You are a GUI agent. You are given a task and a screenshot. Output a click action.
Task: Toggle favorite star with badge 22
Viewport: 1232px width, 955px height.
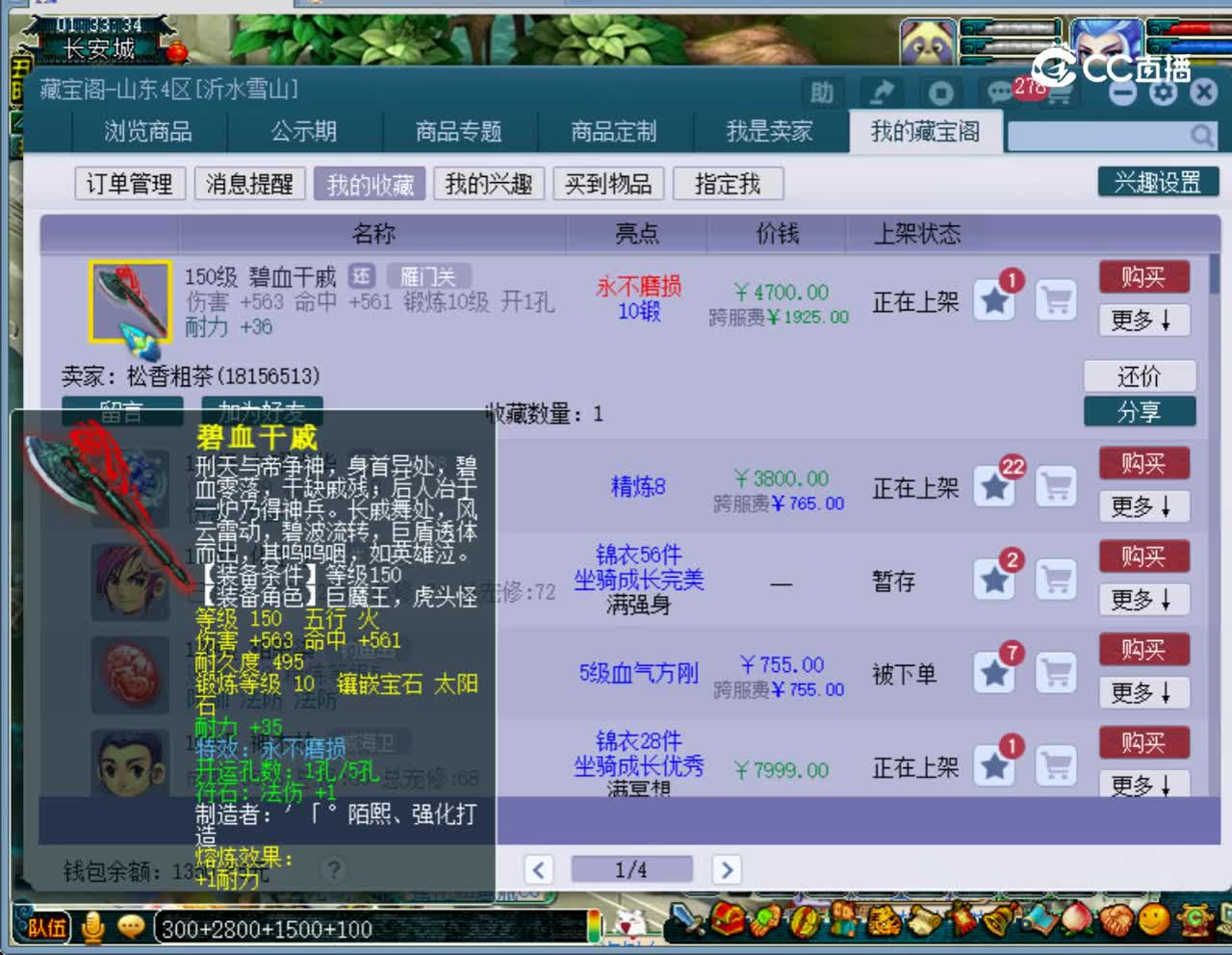coord(995,487)
